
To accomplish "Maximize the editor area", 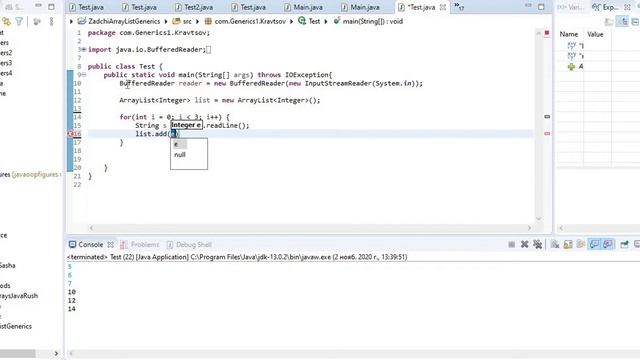I will pyautogui.click(x=541, y=7).
